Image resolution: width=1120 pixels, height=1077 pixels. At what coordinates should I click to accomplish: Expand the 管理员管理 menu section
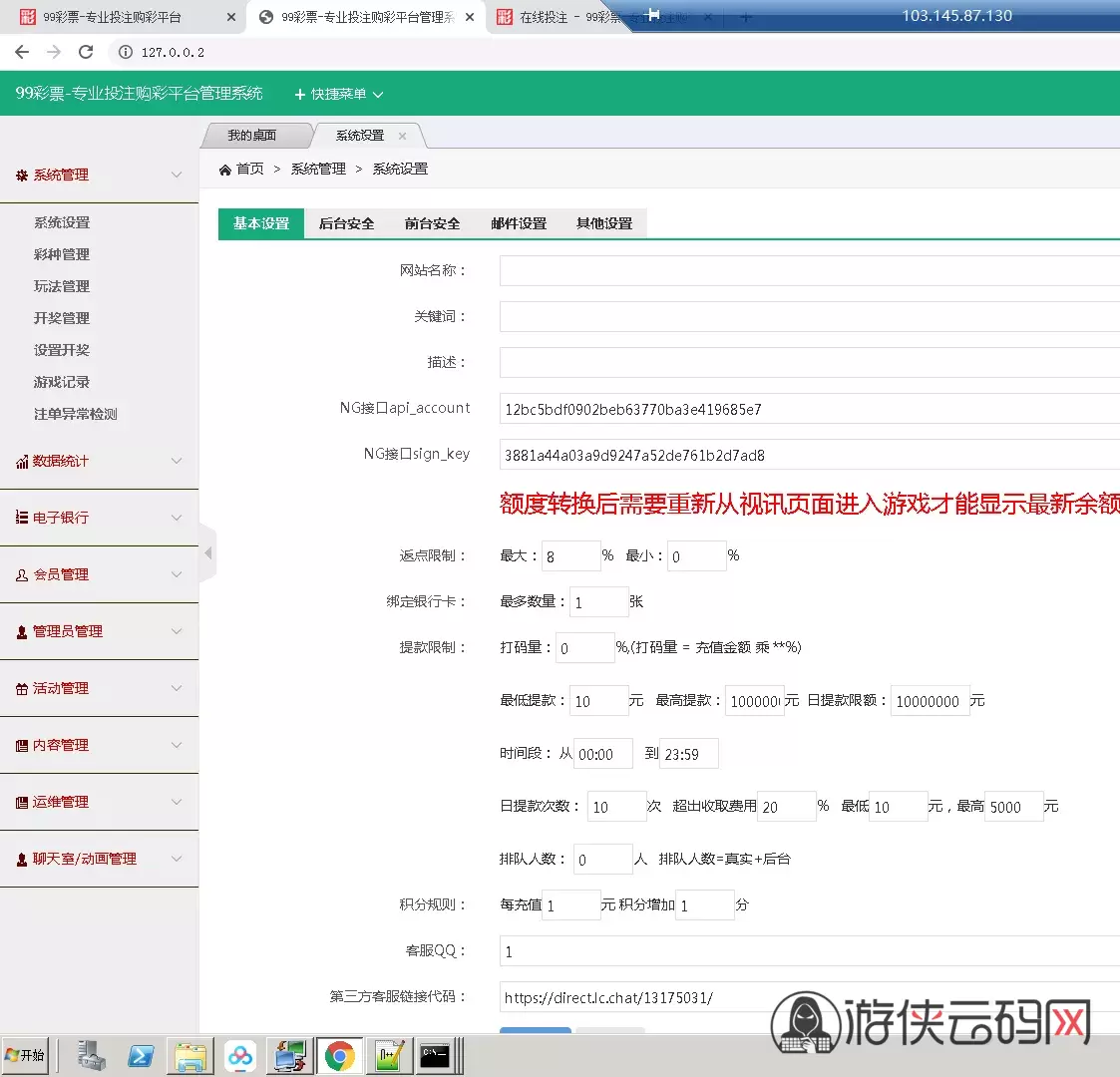pos(177,632)
